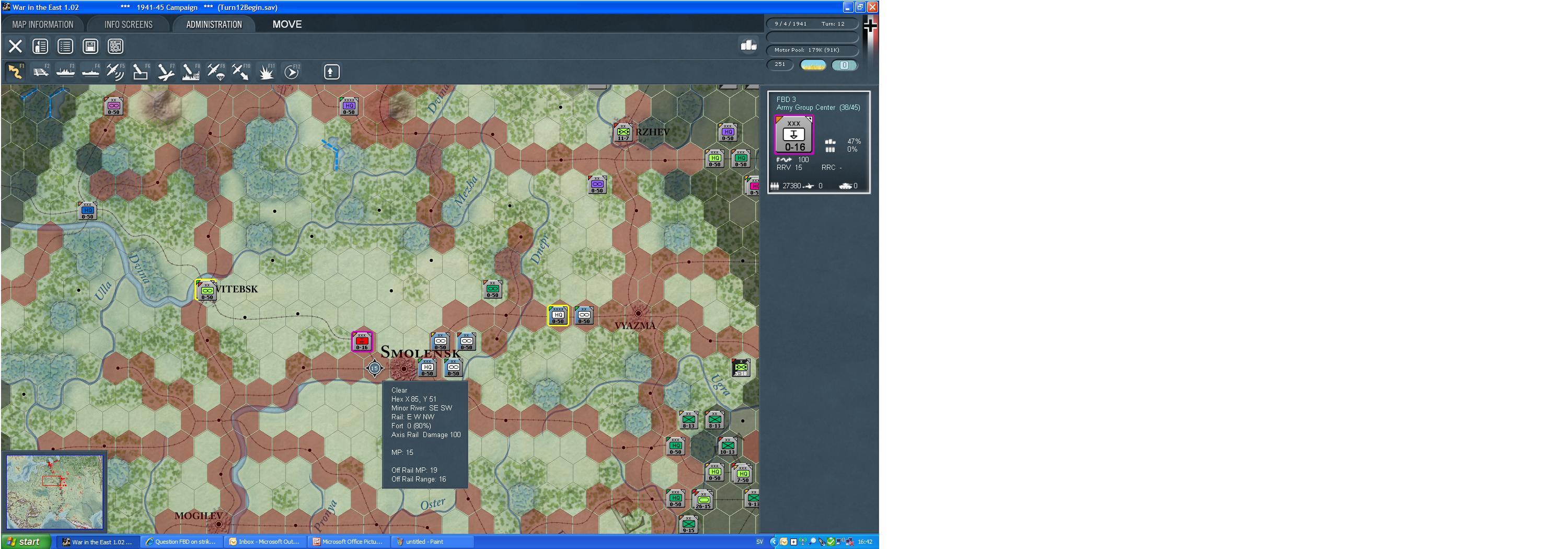Select the F1 Move mode icon
1568x549 pixels.
pos(15,72)
